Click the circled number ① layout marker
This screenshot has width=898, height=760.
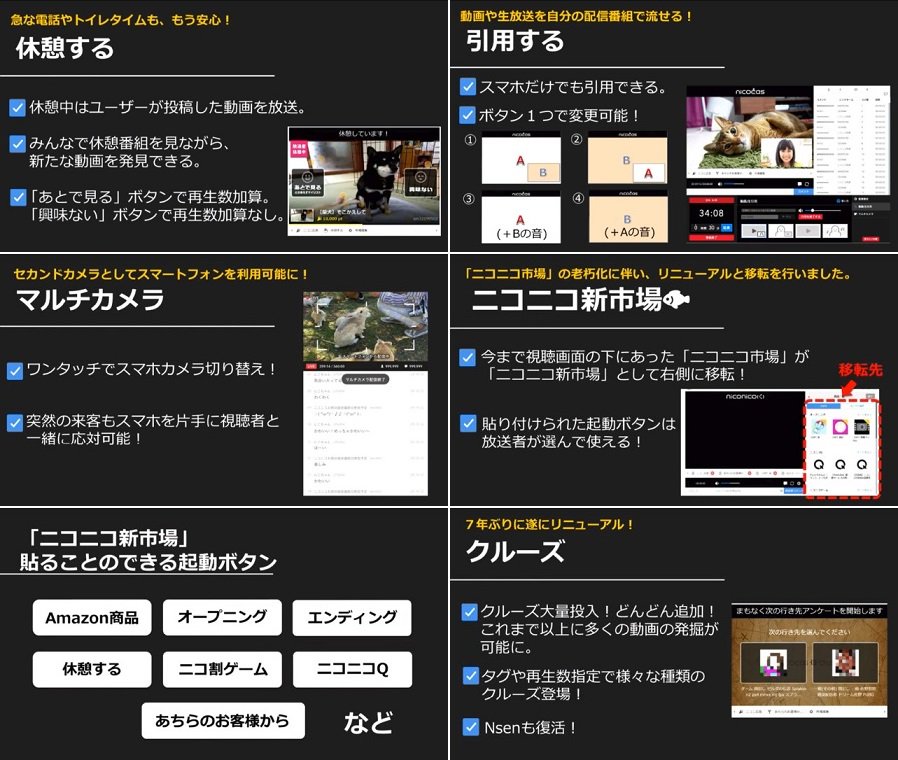point(470,140)
